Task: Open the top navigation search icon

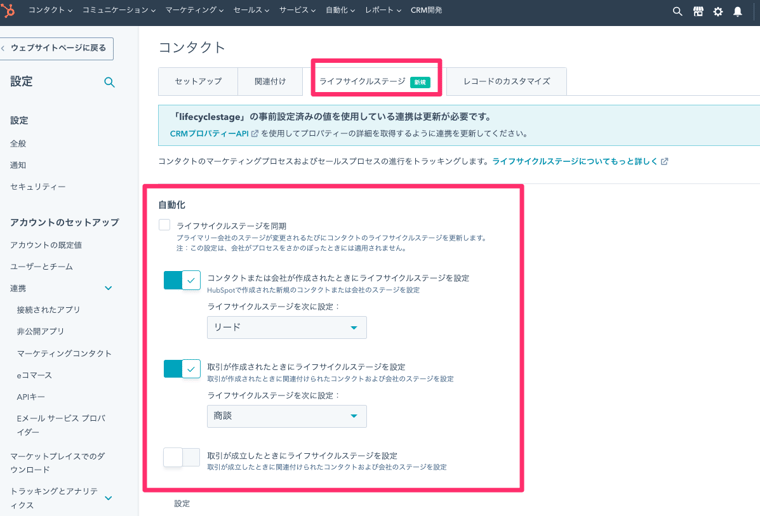Action: tap(677, 12)
